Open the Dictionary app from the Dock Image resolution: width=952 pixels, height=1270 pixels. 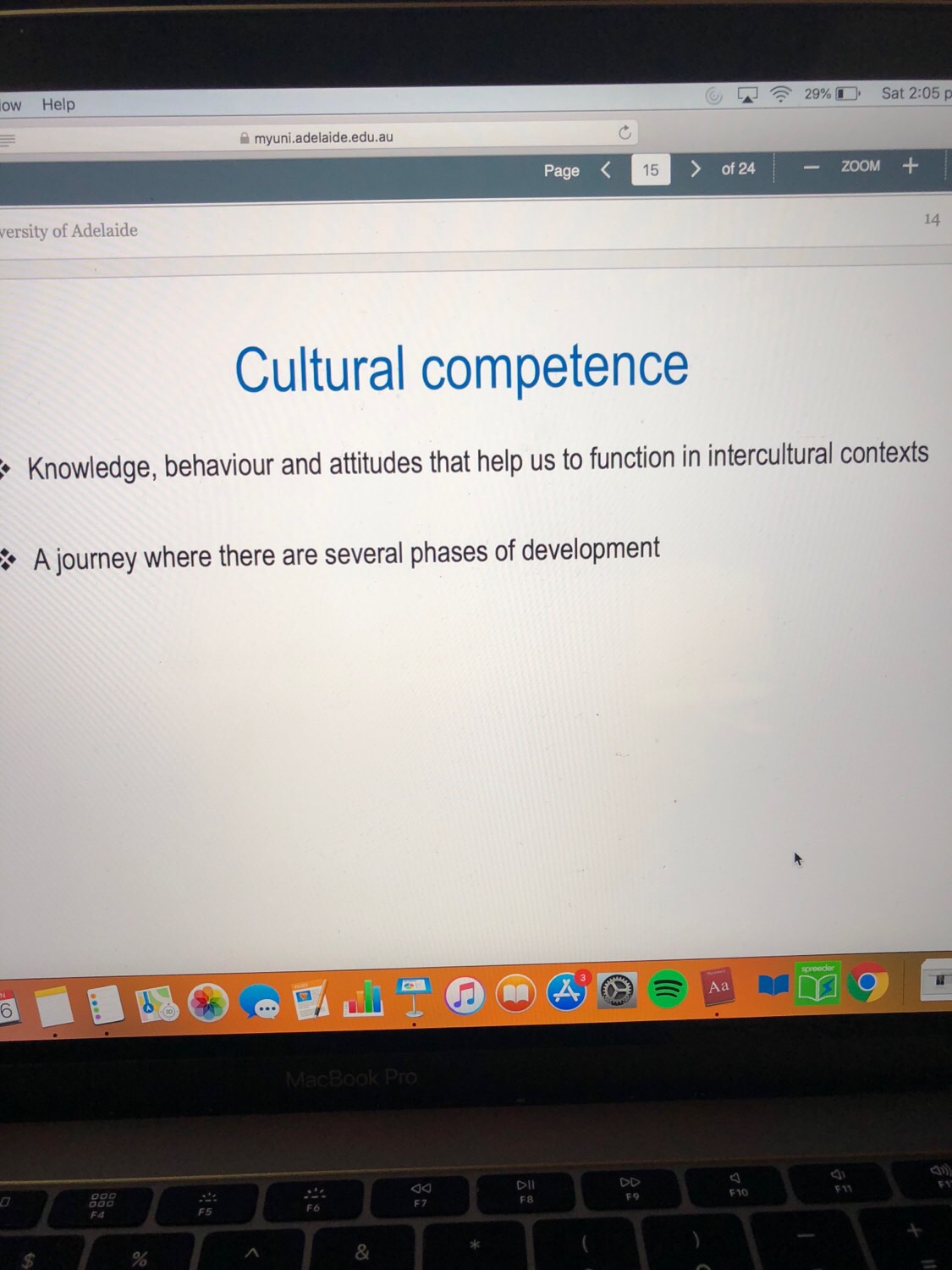click(x=719, y=989)
